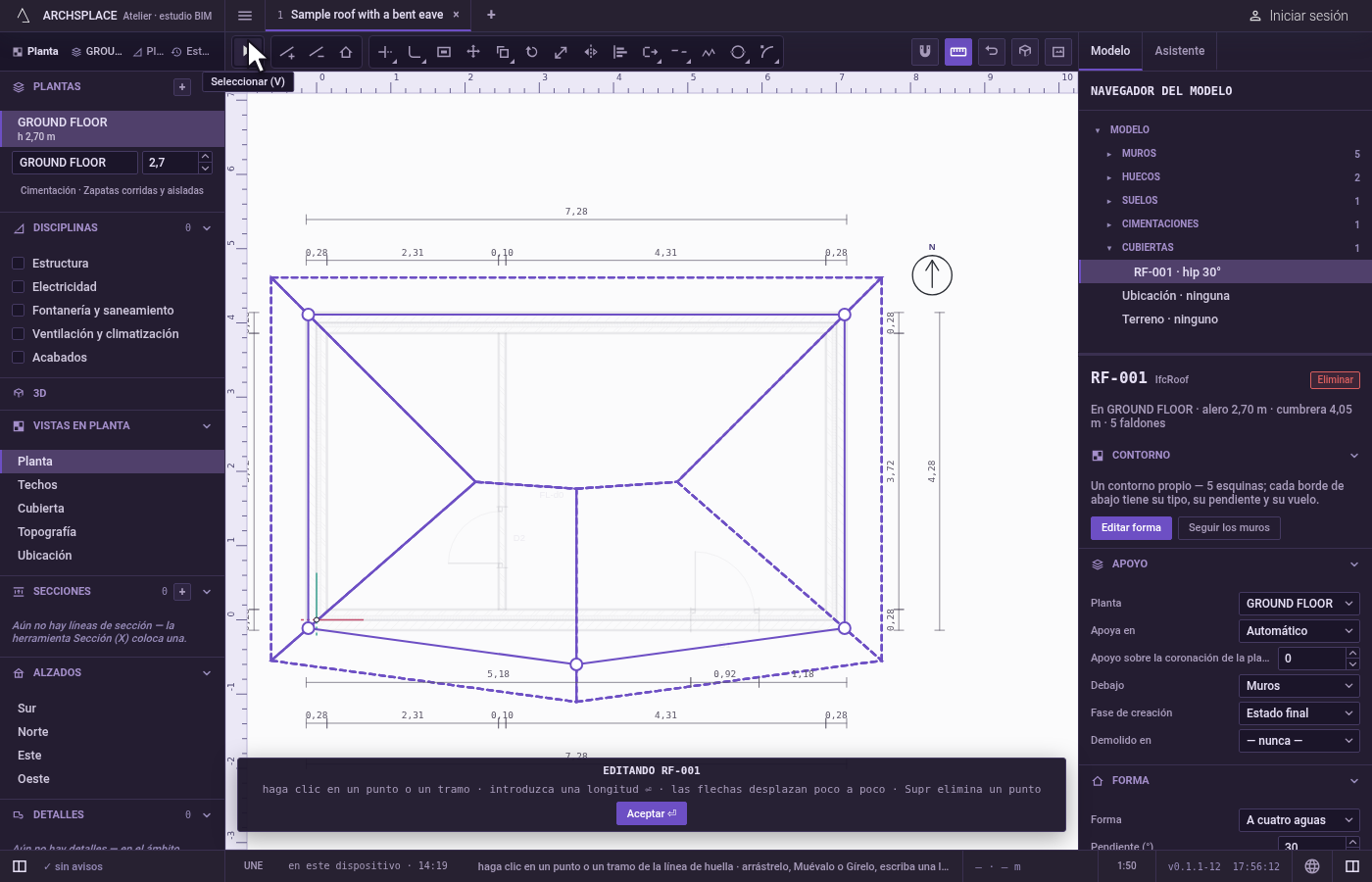This screenshot has height=882, width=1372.
Task: Open the Planta GROUND FLOOR dropdown
Action: [1299, 604]
